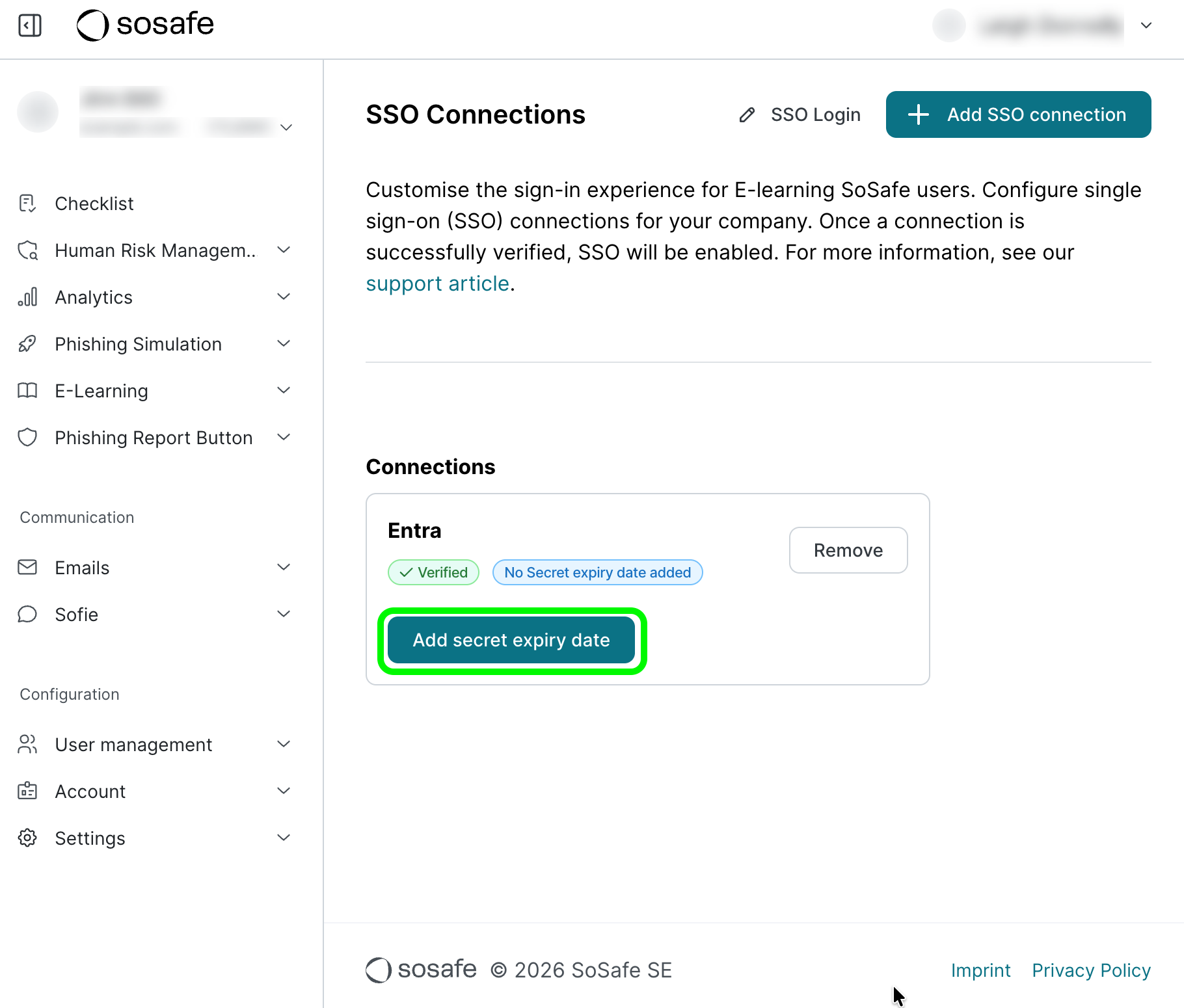The height and width of the screenshot is (1008, 1184).
Task: Click the Checklist icon in the sidebar
Action: click(x=27, y=204)
